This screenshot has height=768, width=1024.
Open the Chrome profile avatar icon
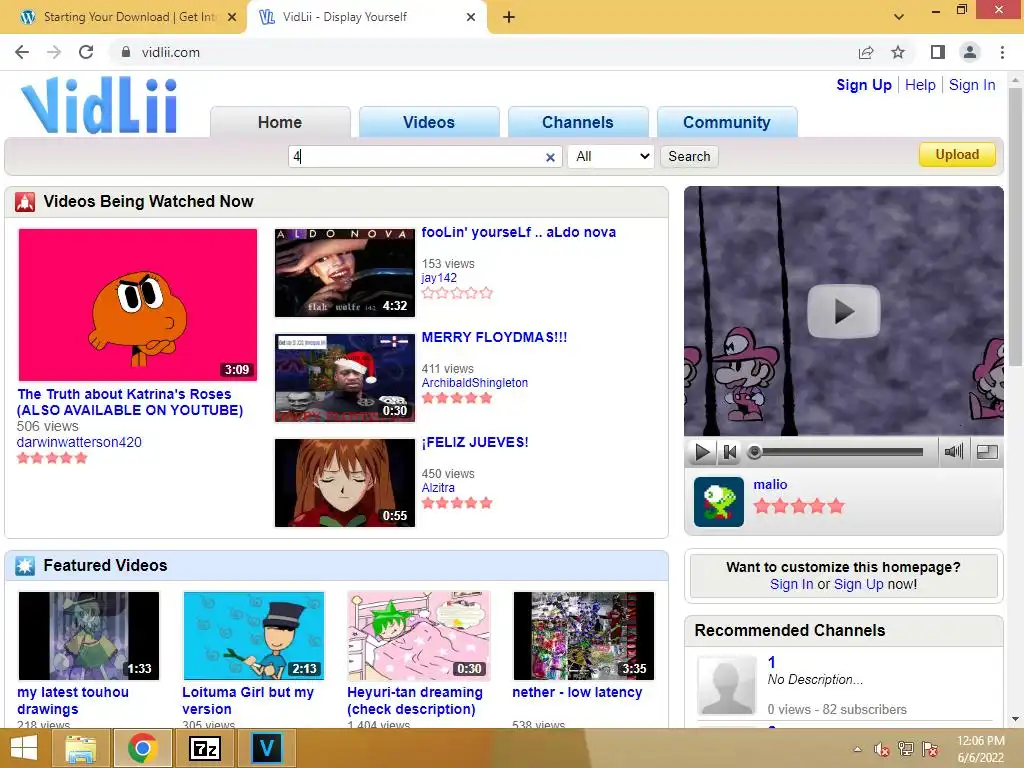pyautogui.click(x=970, y=52)
